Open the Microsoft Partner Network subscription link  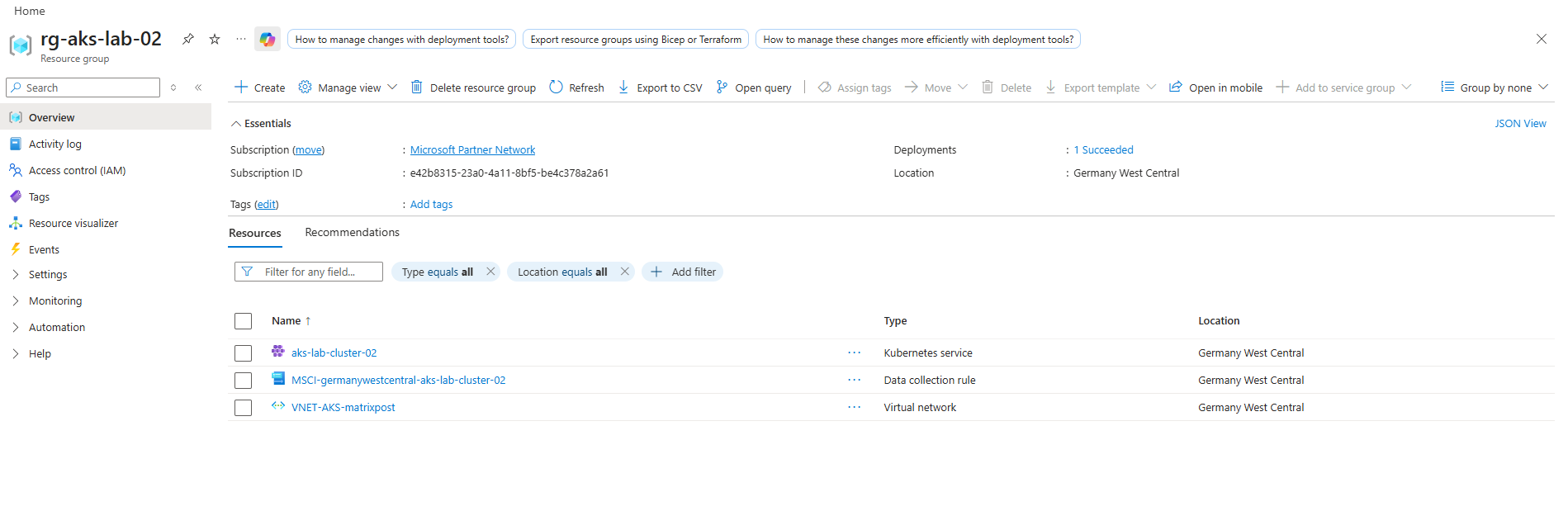(x=472, y=149)
